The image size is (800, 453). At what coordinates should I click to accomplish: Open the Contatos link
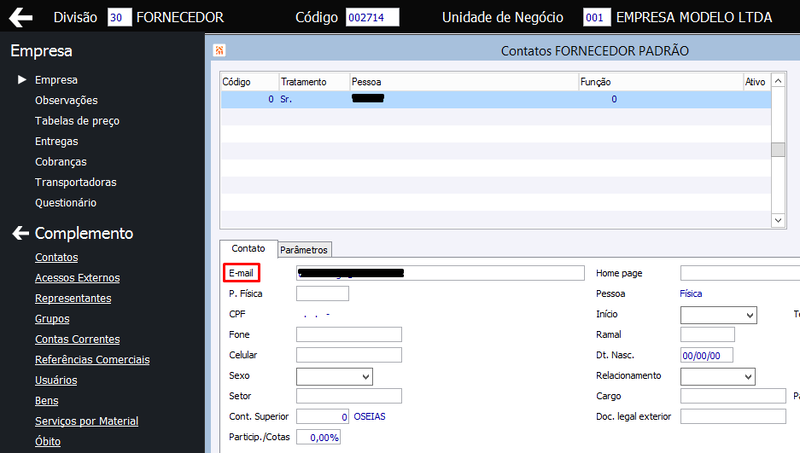click(x=57, y=257)
